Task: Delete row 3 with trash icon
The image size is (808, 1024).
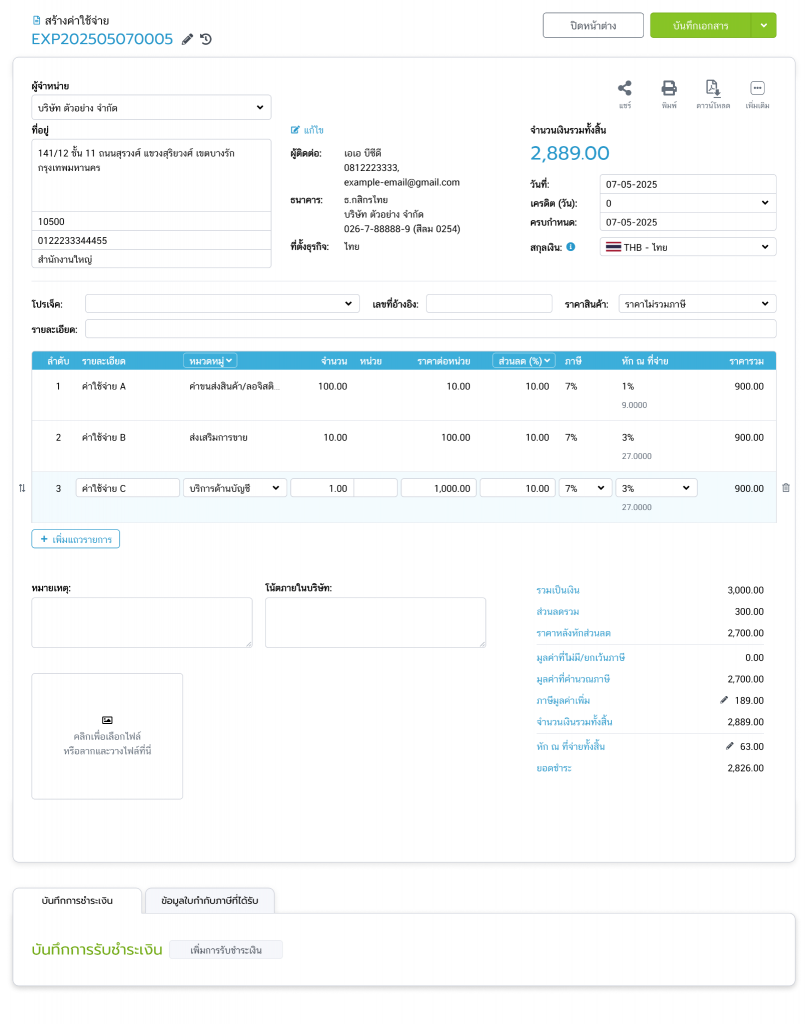Action: [x=785, y=488]
